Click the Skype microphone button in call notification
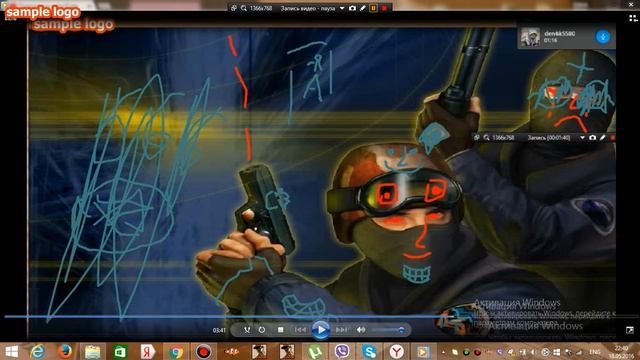This screenshot has height=360, width=640. pyautogui.click(x=603, y=37)
